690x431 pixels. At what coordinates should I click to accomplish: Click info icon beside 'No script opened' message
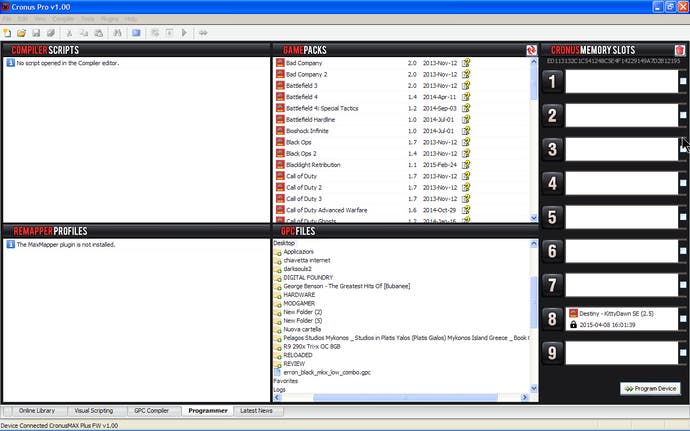coord(11,63)
